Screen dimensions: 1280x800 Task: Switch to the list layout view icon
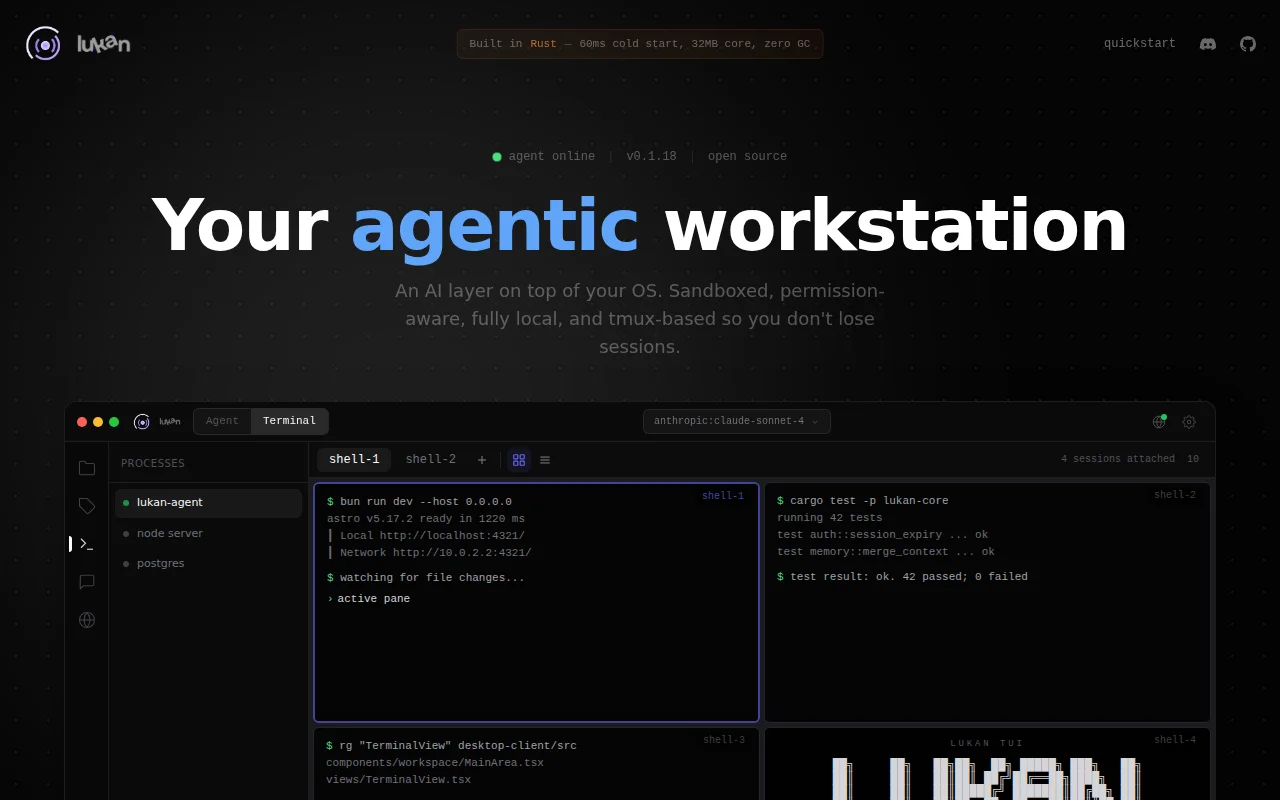545,460
